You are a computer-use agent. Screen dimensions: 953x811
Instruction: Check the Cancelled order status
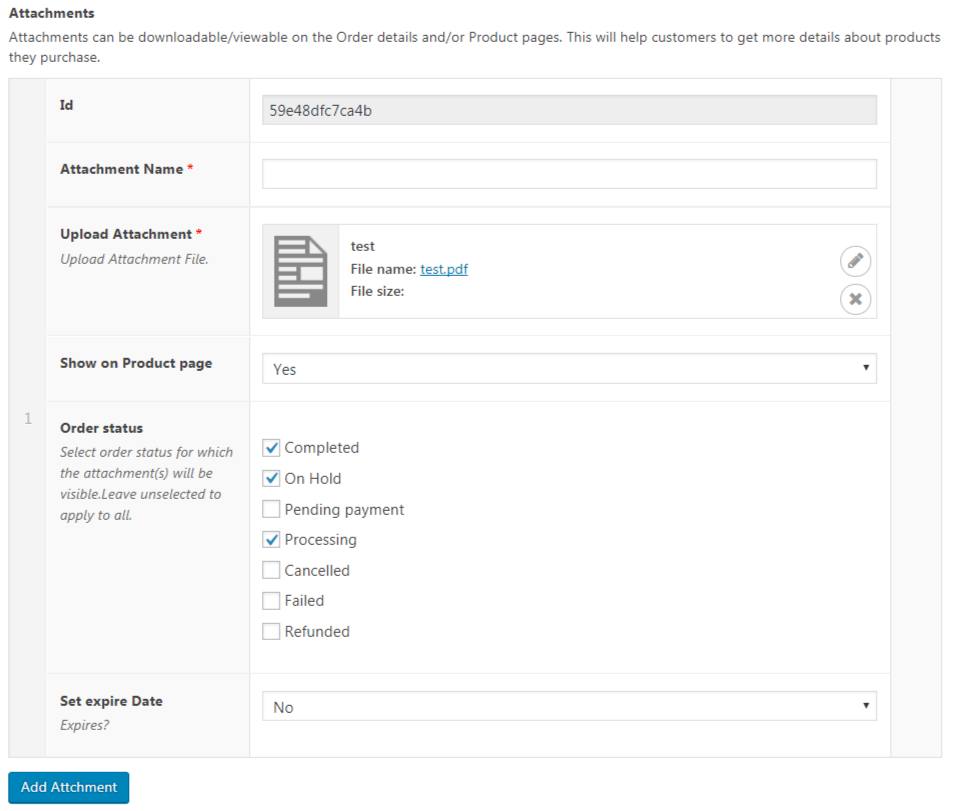click(271, 570)
